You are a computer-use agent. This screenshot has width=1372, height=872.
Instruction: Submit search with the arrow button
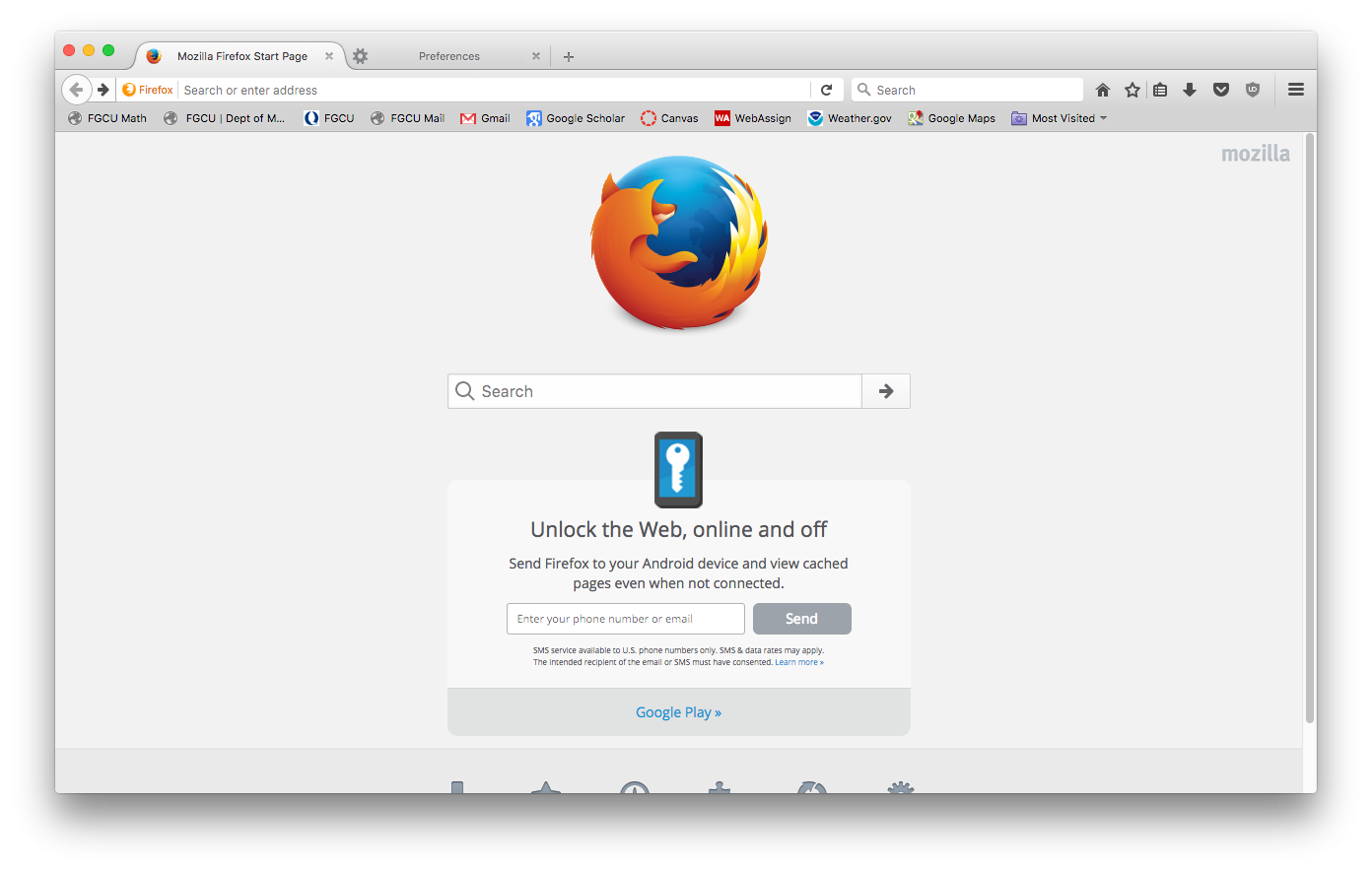886,391
